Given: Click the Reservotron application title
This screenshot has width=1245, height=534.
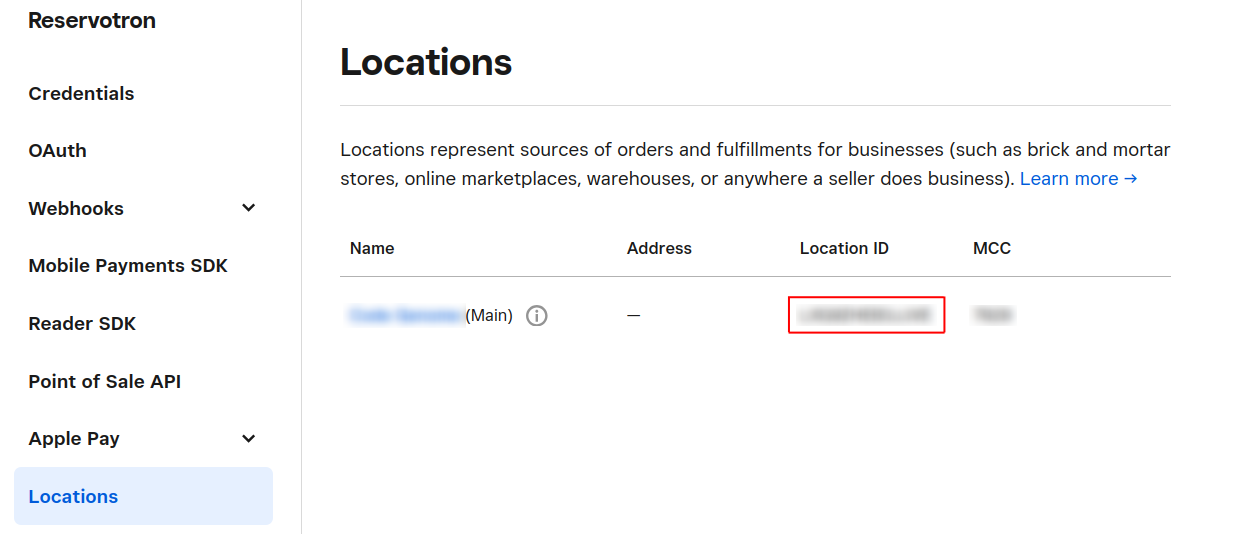Looking at the screenshot, I should point(92,21).
